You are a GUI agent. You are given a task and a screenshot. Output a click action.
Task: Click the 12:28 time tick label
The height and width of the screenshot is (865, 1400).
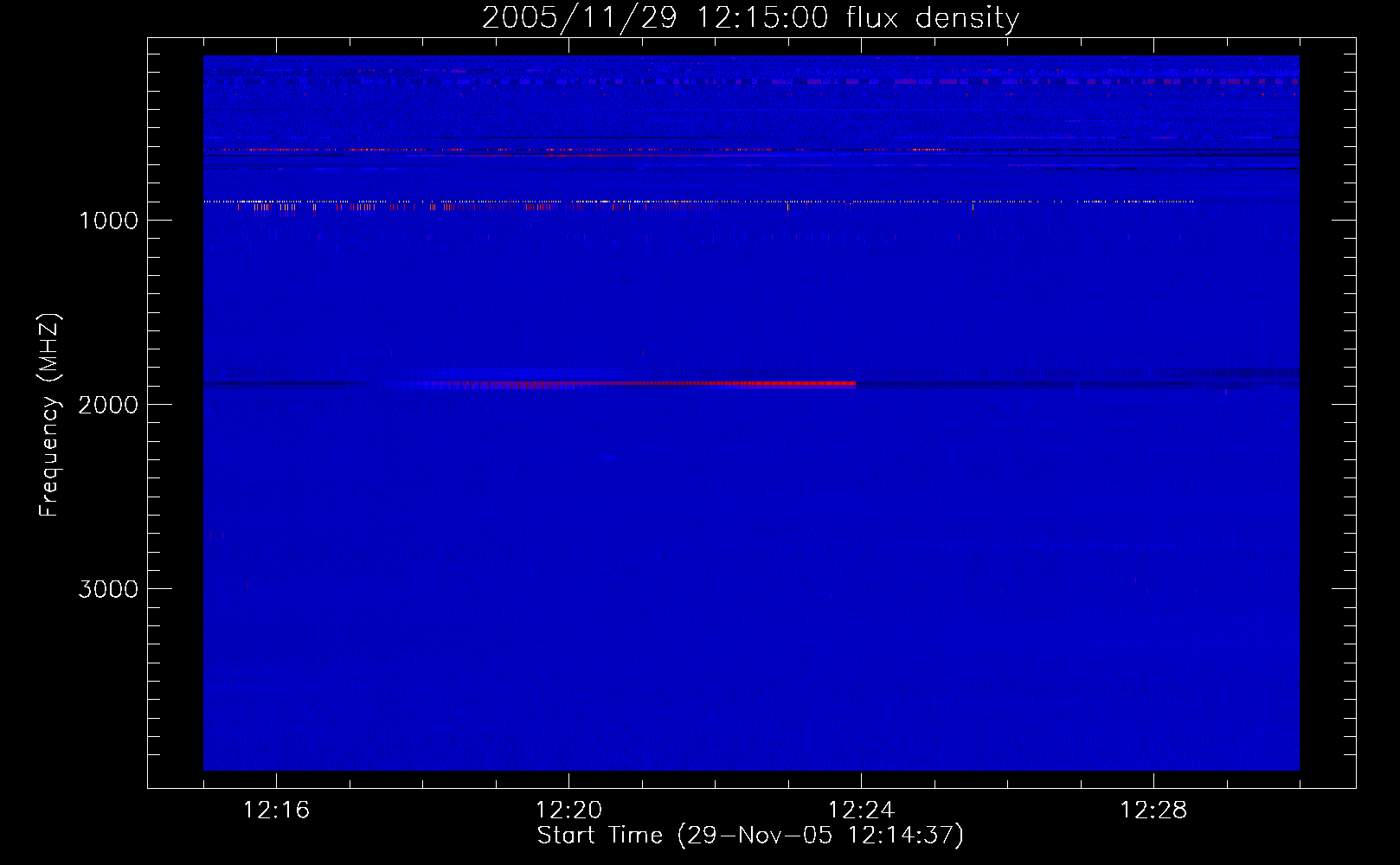tap(1153, 811)
